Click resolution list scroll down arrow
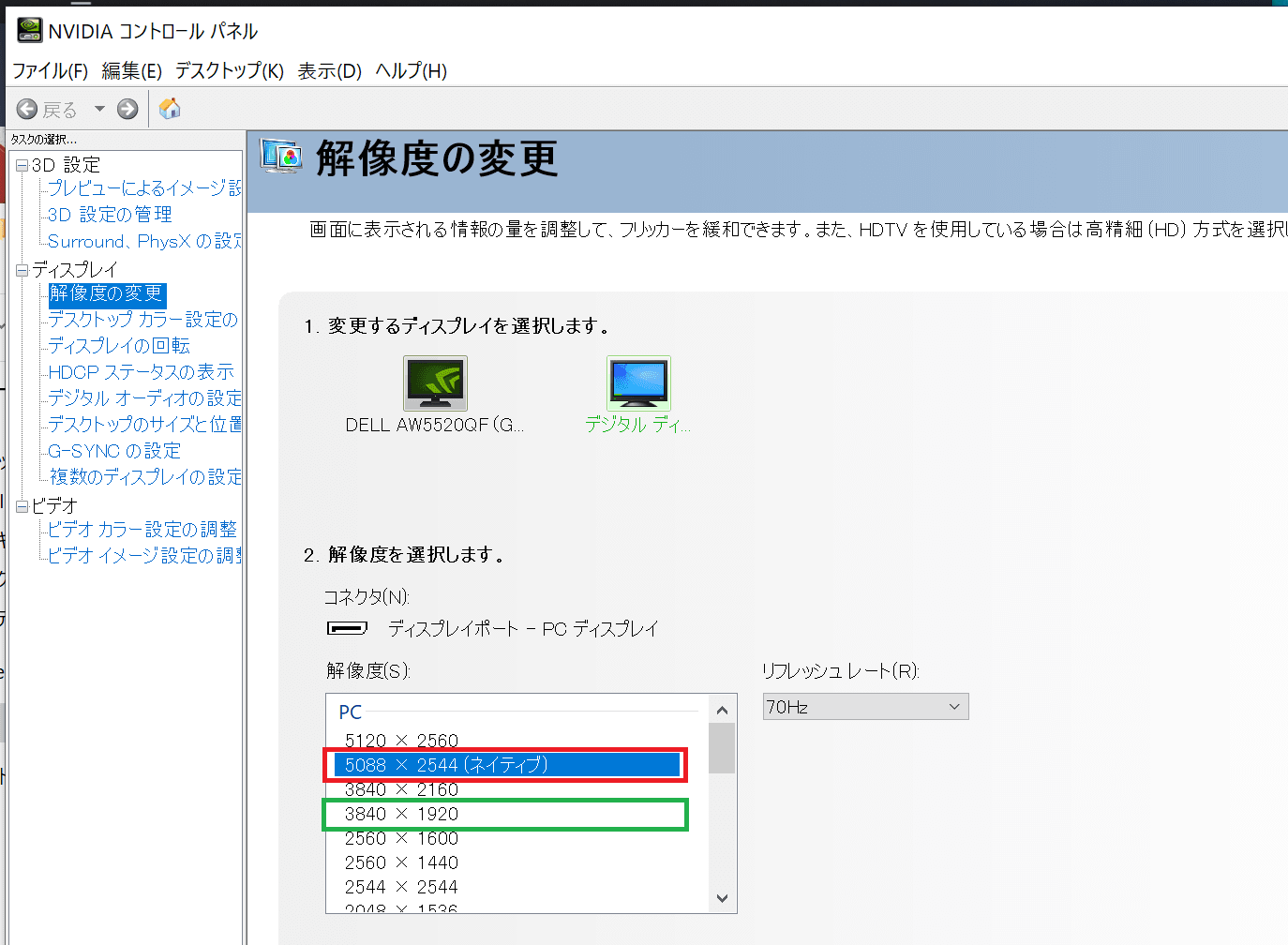Viewport: 1288px width, 945px height. (722, 898)
